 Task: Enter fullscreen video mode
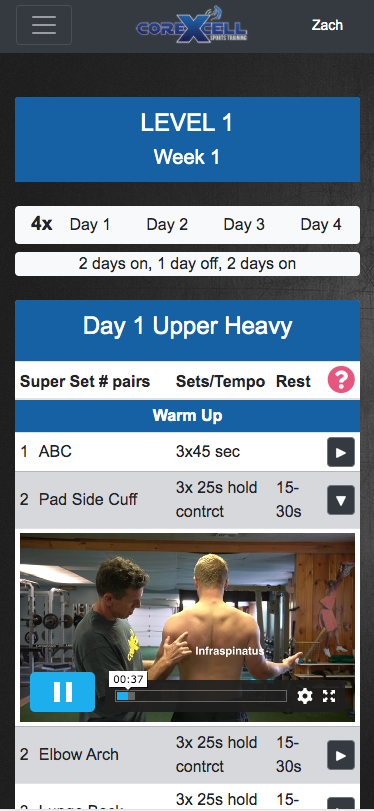329,696
